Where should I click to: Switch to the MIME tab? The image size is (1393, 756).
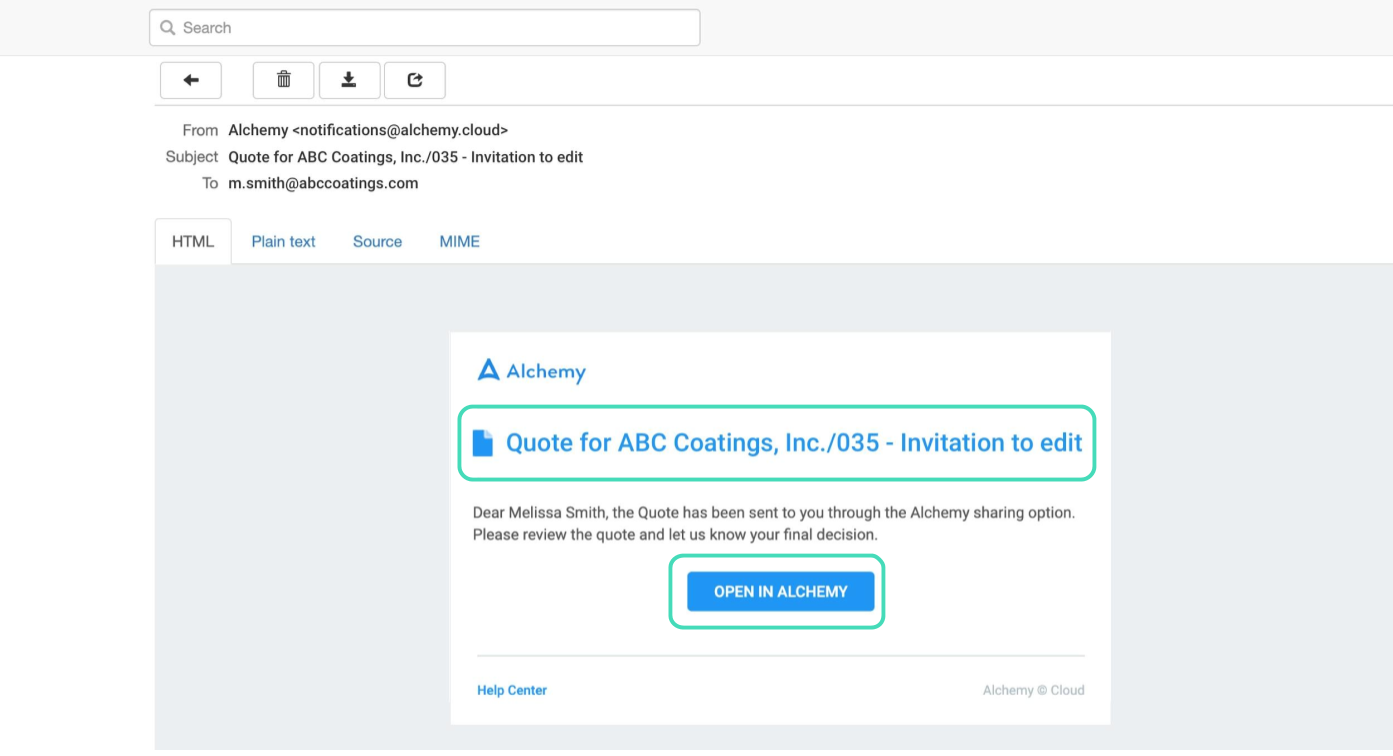[x=460, y=241]
